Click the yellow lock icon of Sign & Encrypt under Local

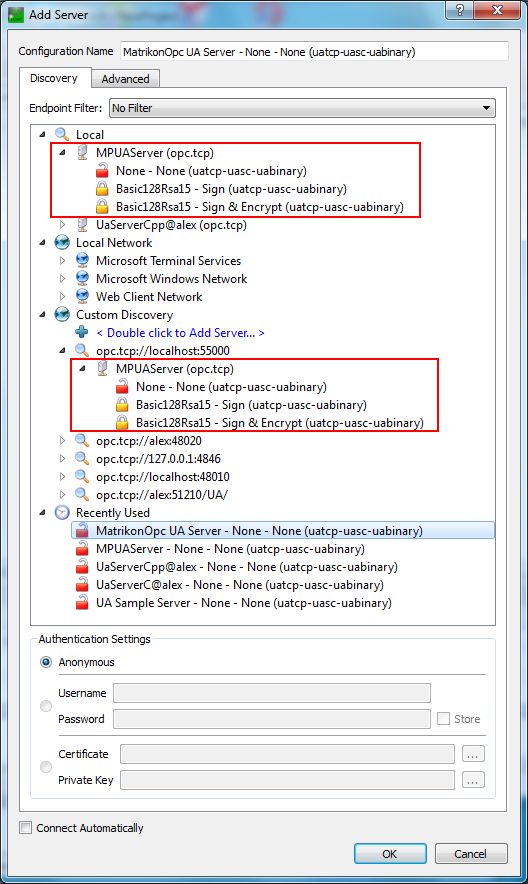click(x=102, y=206)
